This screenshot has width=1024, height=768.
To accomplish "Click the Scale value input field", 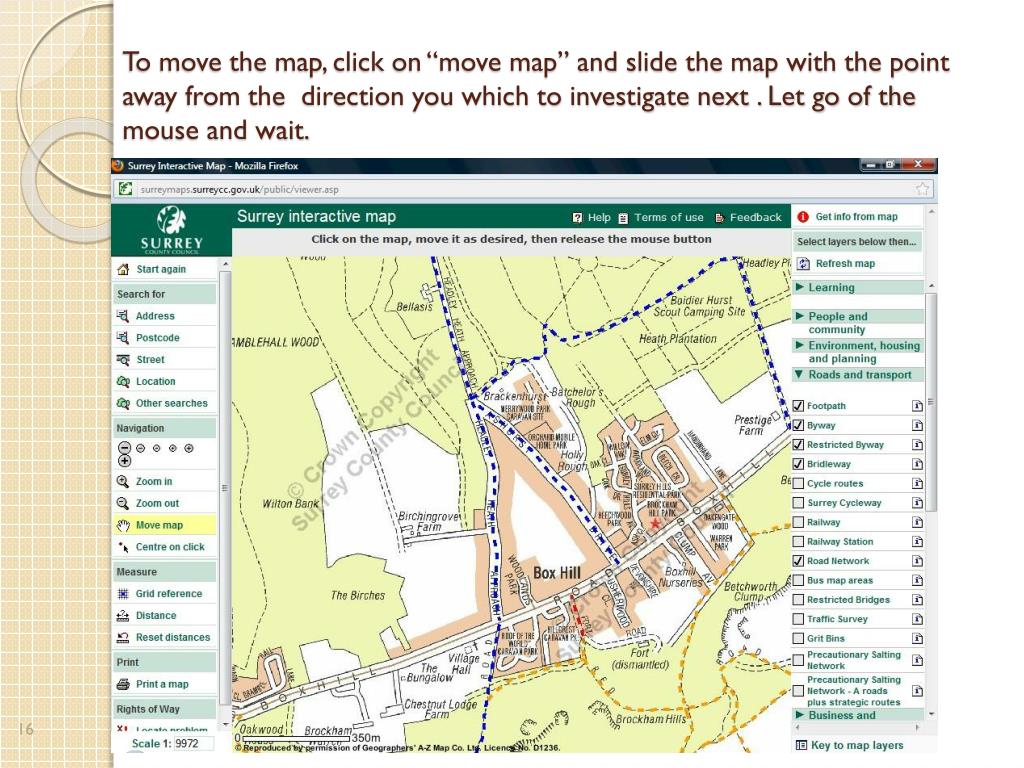I will [195, 743].
